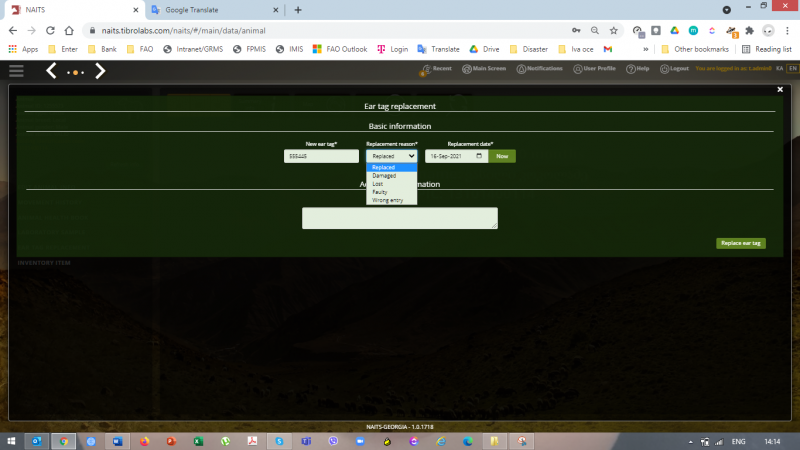Go to previous screen with left chevron
The width and height of the screenshot is (800, 450).
51,71
